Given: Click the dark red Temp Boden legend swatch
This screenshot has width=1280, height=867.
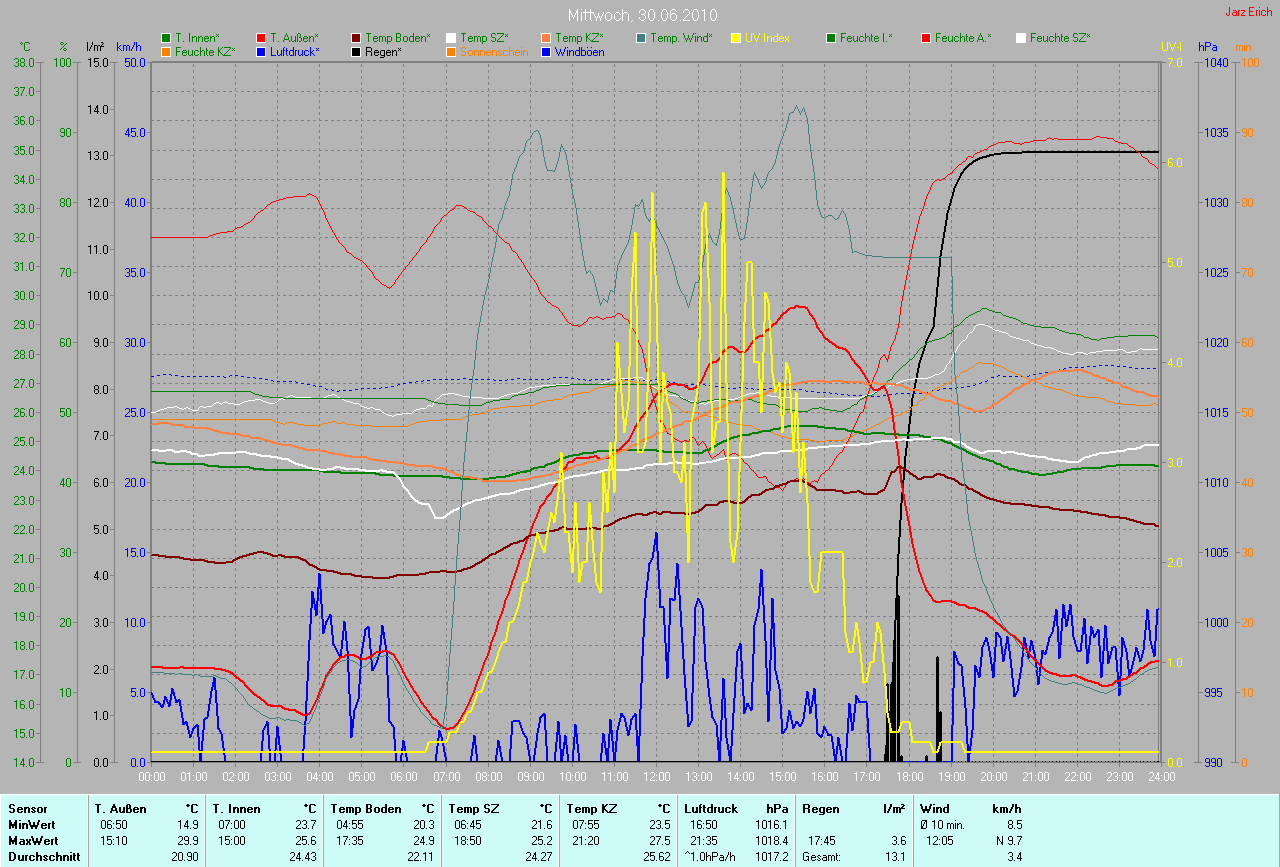Looking at the screenshot, I should pos(356,38).
